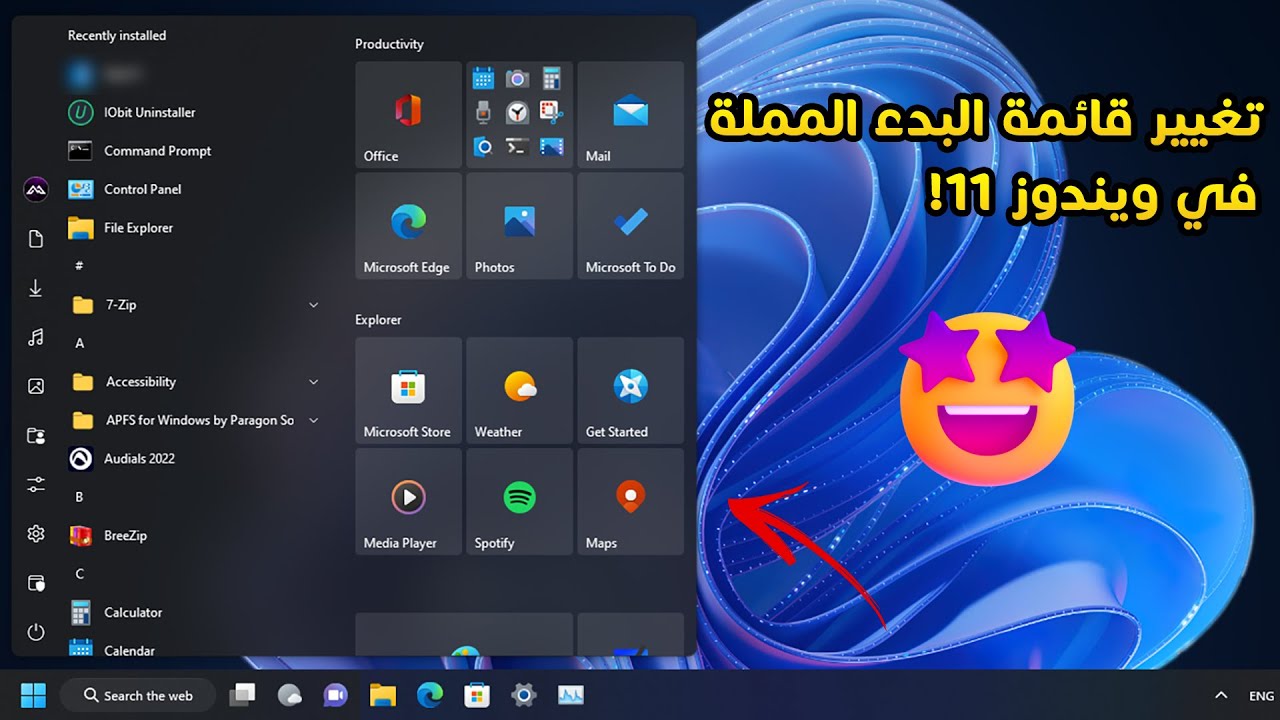The image size is (1280, 720).
Task: Click the Search the web box
Action: pos(138,695)
